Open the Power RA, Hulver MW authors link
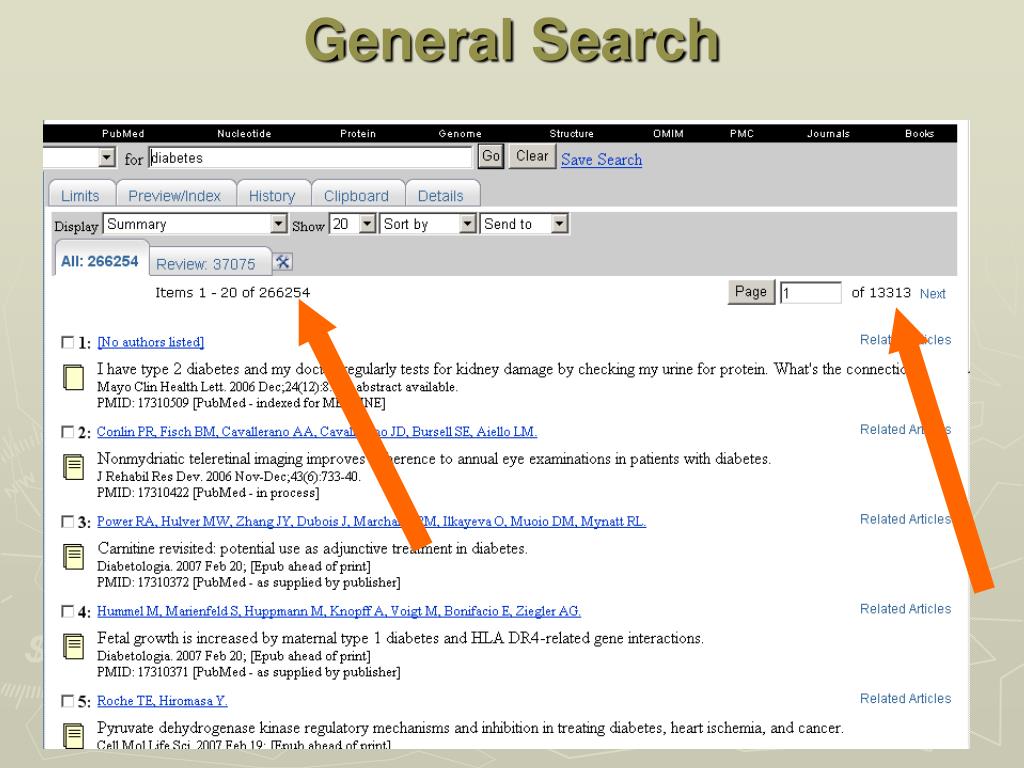Screen dimensions: 1024x768 pyautogui.click(x=371, y=521)
